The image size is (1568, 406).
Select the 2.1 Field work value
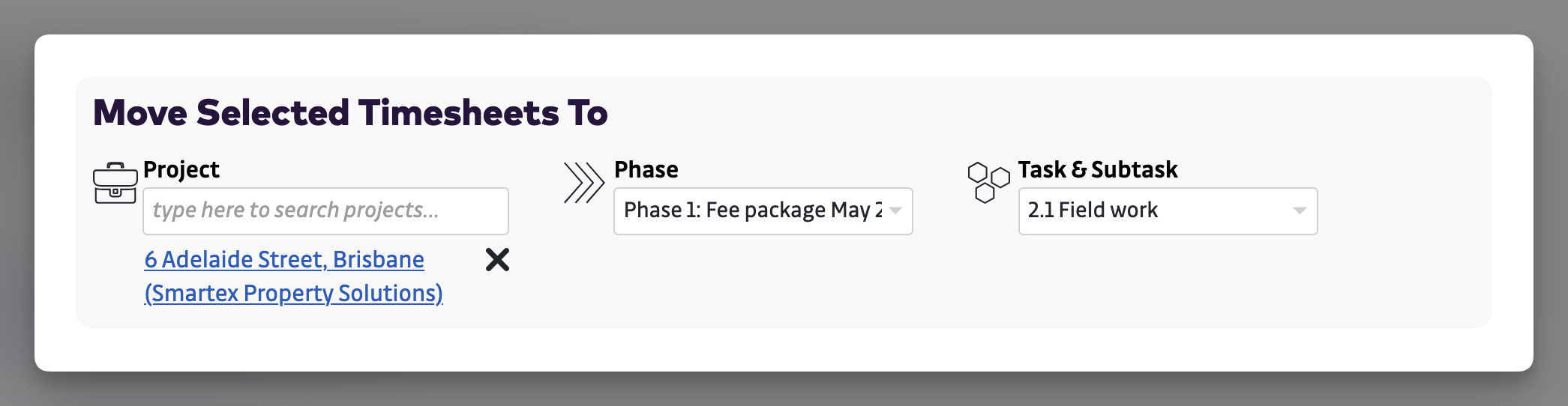click(x=1093, y=210)
